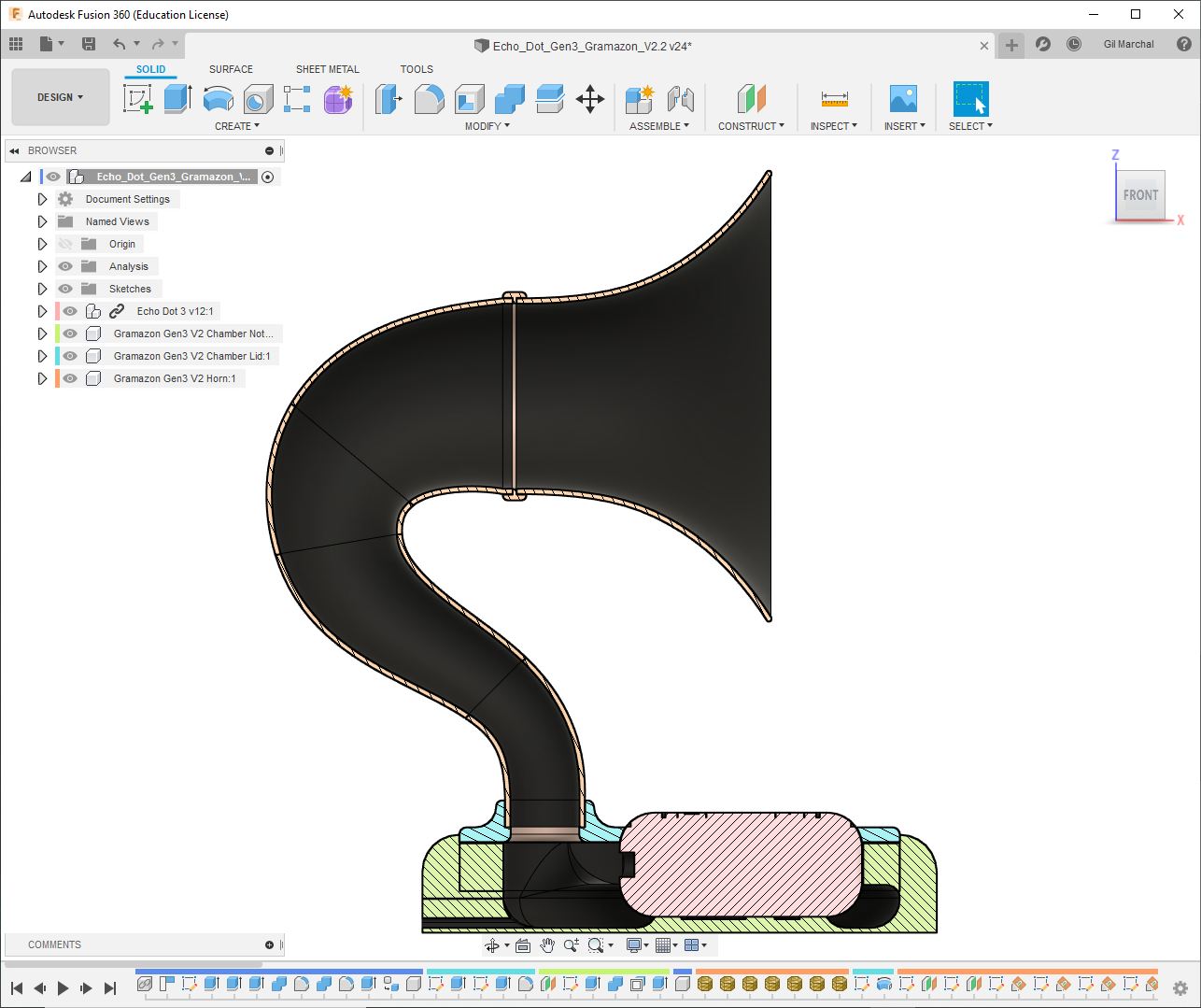Click the FRONT face of the view cube

coord(1140,195)
